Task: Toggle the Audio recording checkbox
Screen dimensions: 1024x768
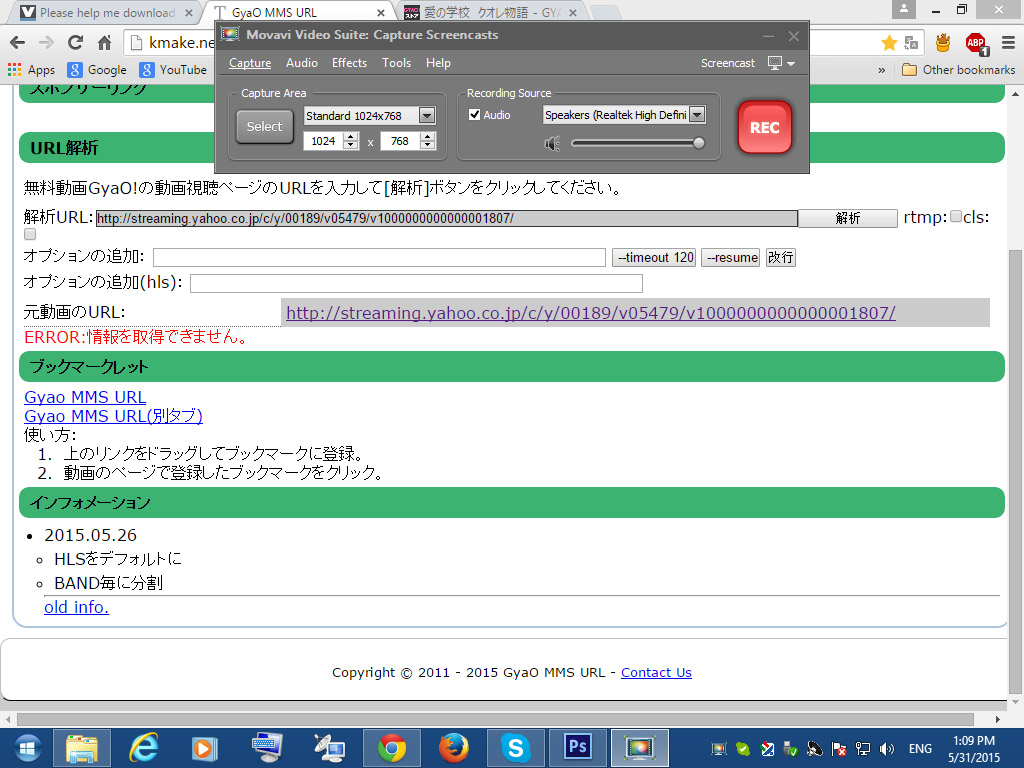Action: (x=475, y=115)
